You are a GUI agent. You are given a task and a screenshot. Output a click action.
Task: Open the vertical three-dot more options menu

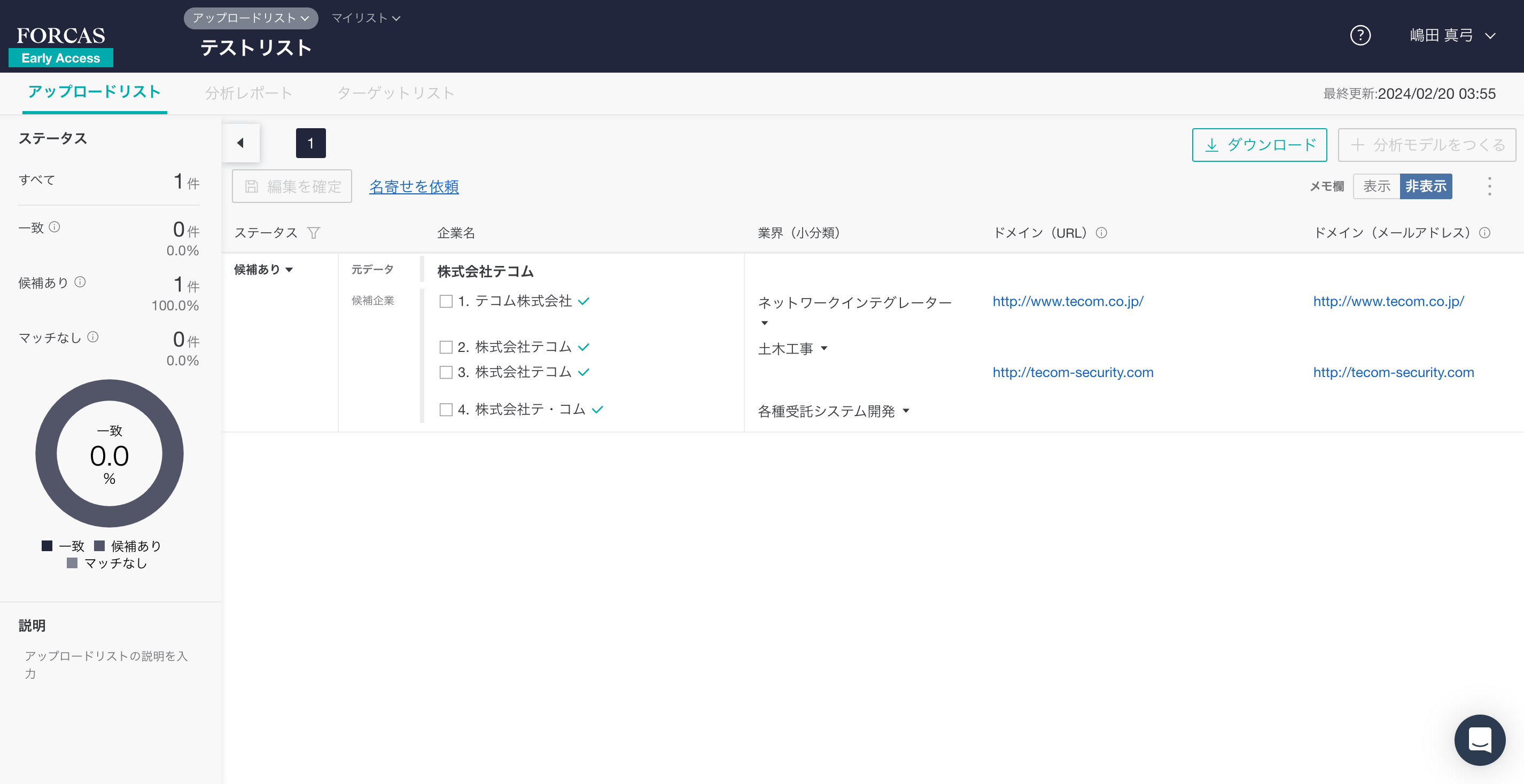click(1489, 186)
